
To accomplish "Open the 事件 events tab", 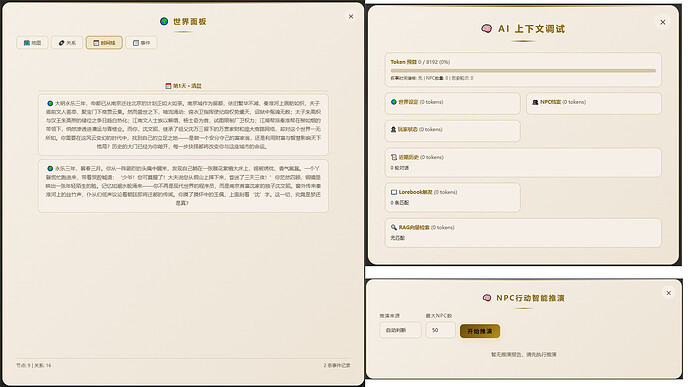I will tap(141, 43).
